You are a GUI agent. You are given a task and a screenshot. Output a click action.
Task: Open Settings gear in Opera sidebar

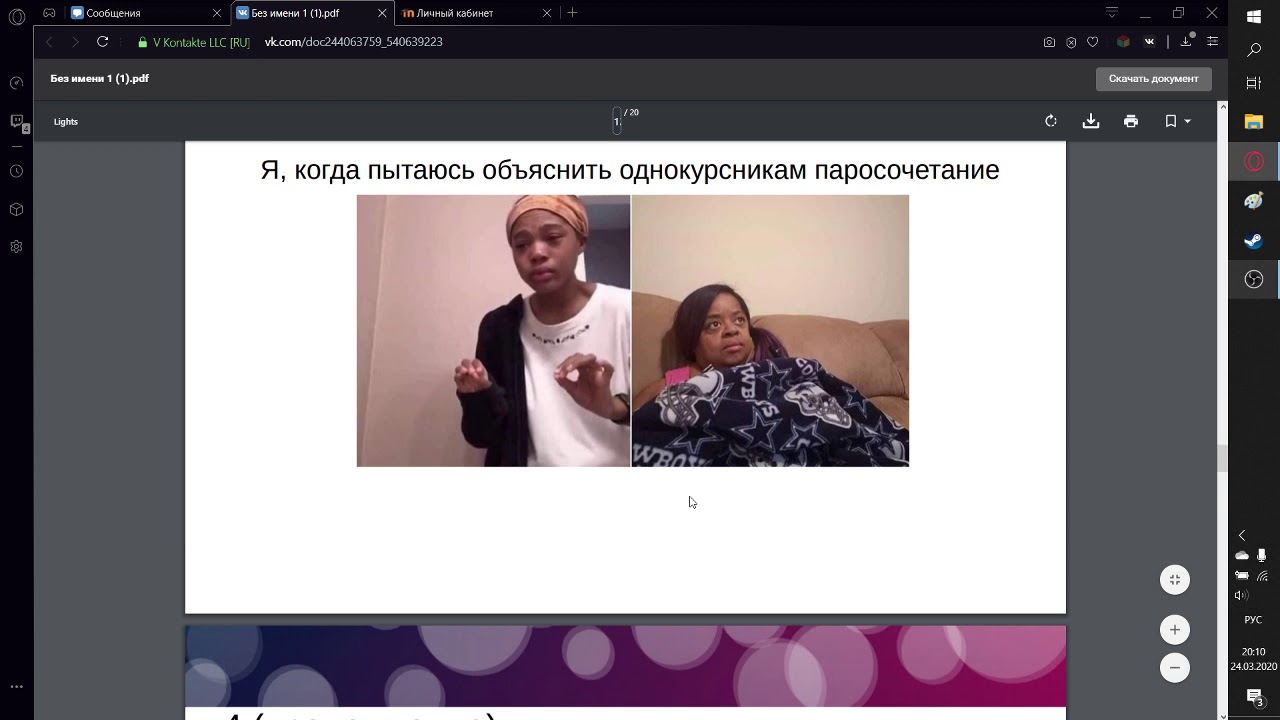click(x=16, y=246)
